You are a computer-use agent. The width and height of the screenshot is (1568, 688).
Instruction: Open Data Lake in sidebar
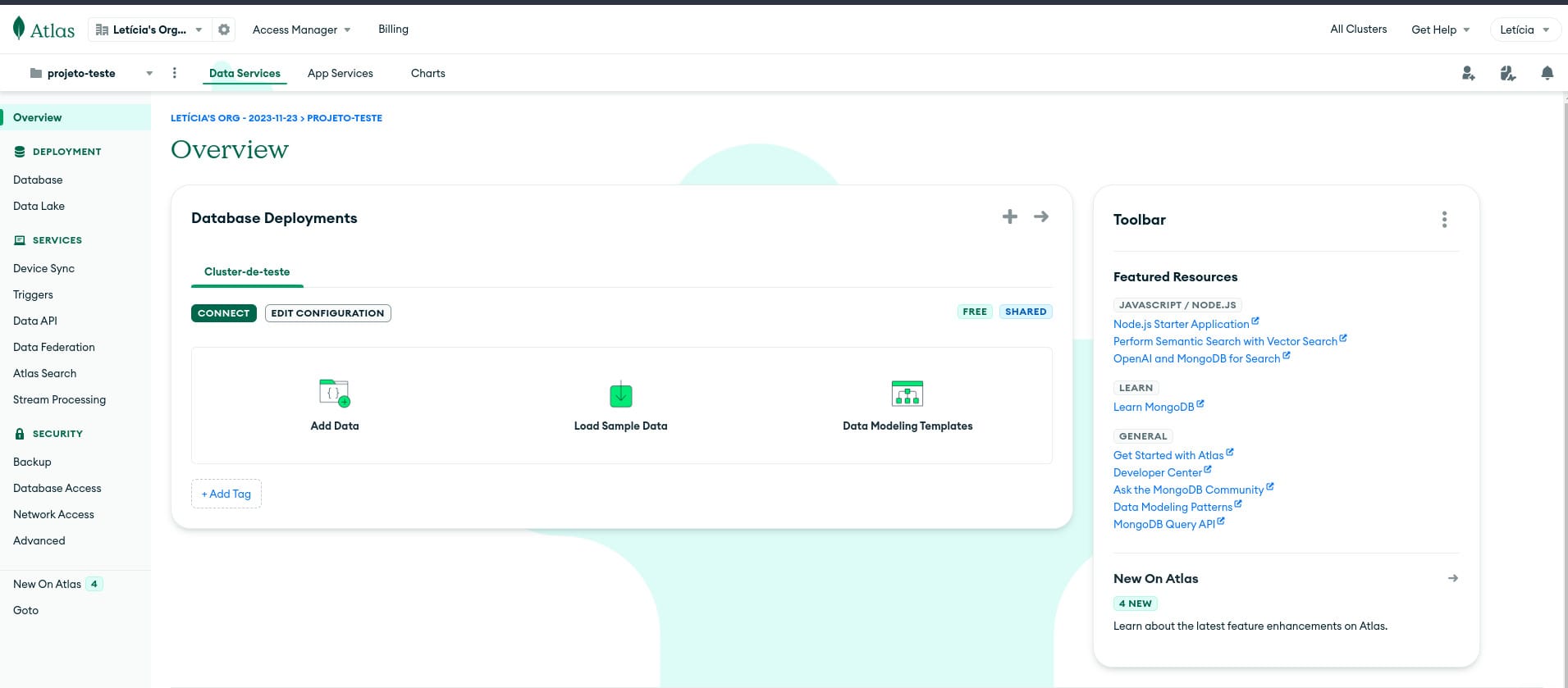click(x=39, y=206)
